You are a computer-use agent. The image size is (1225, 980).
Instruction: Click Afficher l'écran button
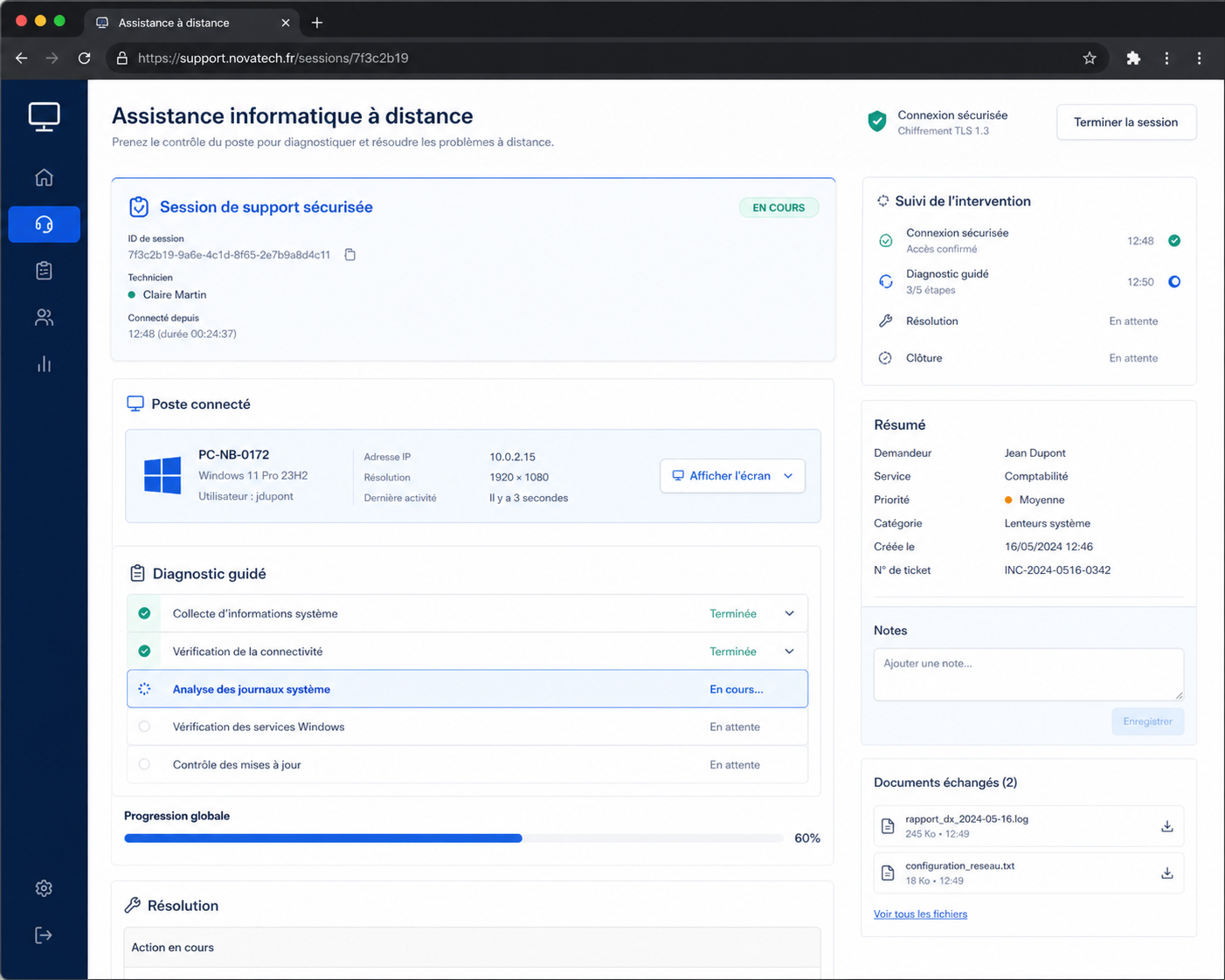pos(732,476)
